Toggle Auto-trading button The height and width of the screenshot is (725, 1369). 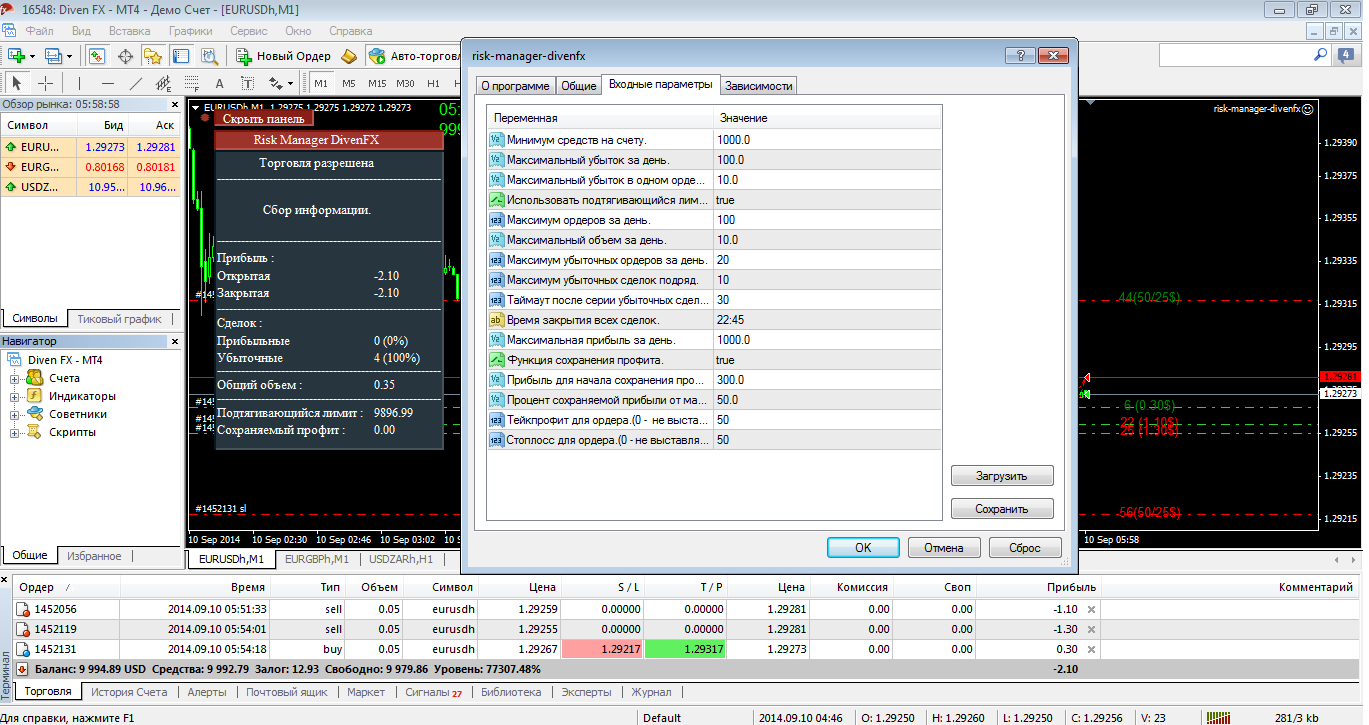click(413, 56)
